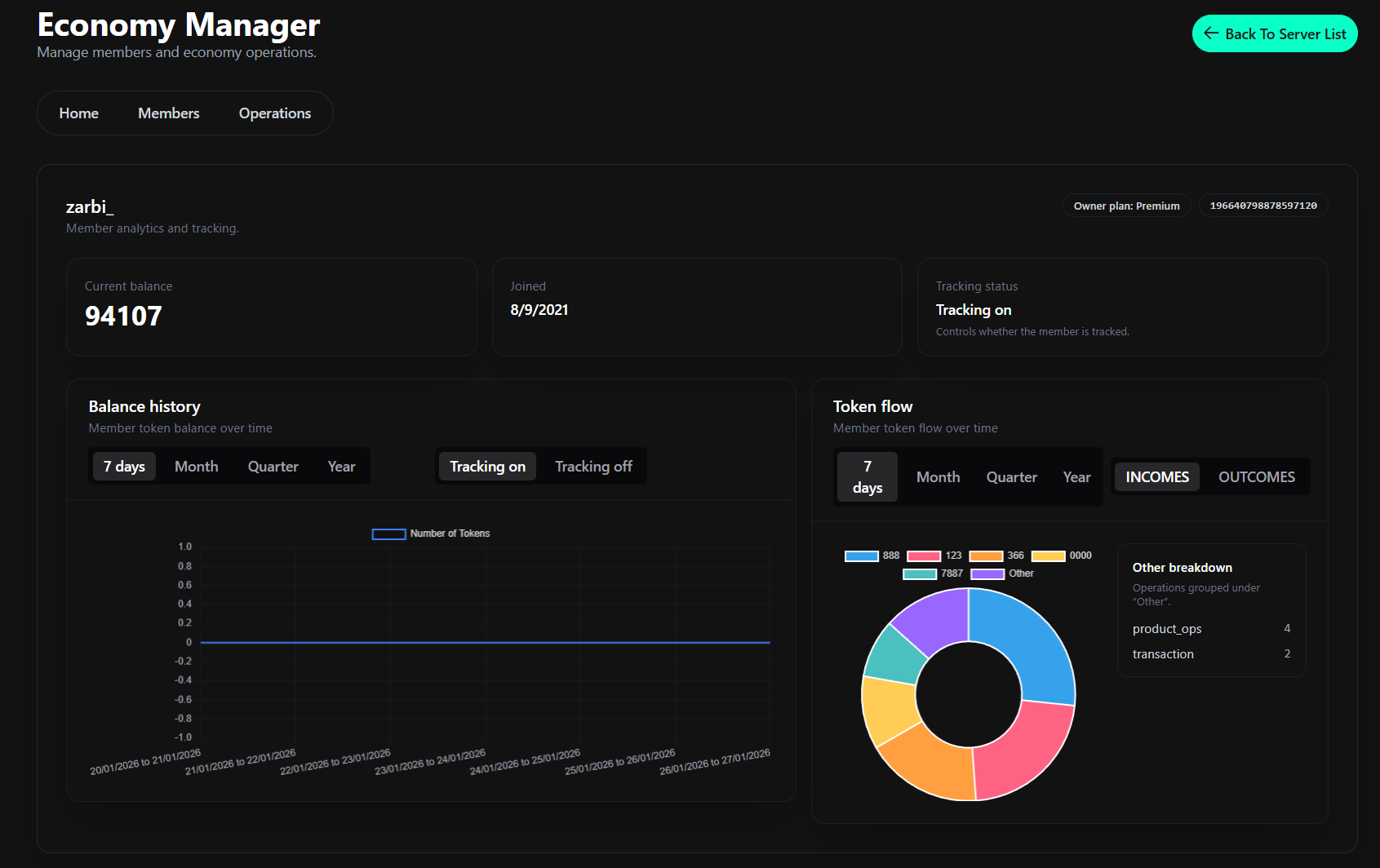
Task: Click the member ID badge 196640798878597120
Action: pos(1262,206)
